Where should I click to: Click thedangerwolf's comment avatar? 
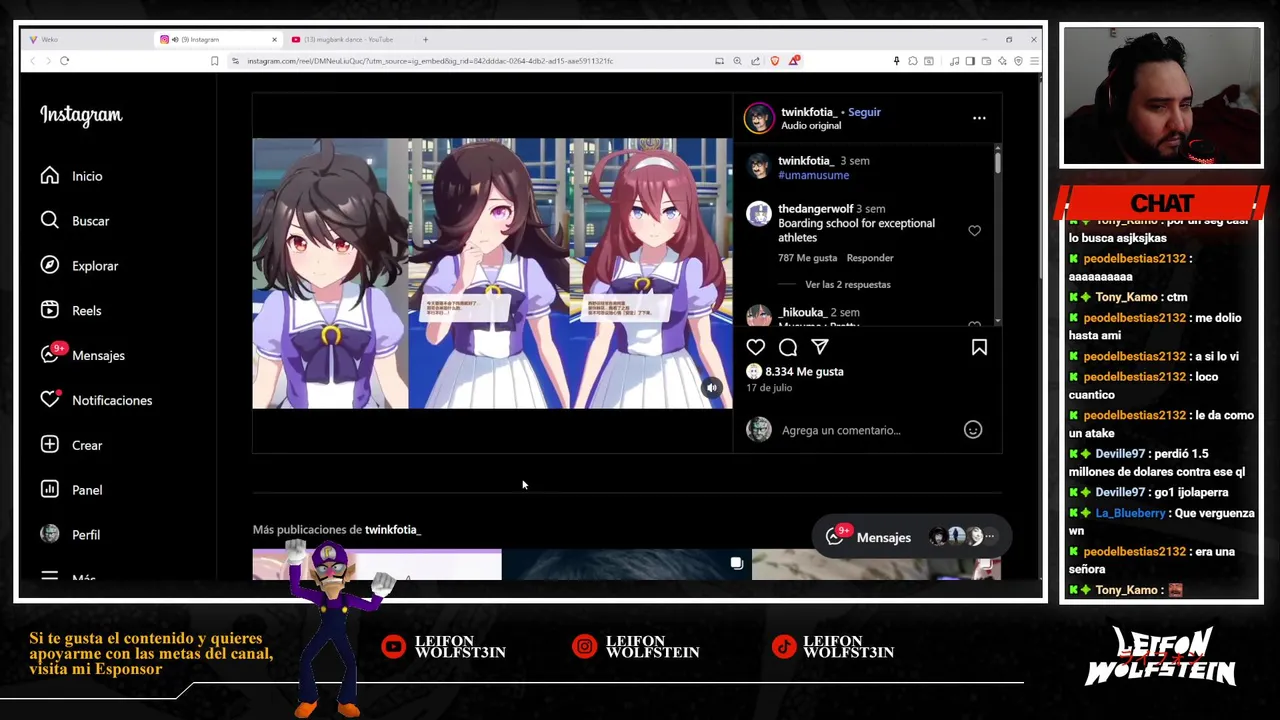[x=759, y=214]
